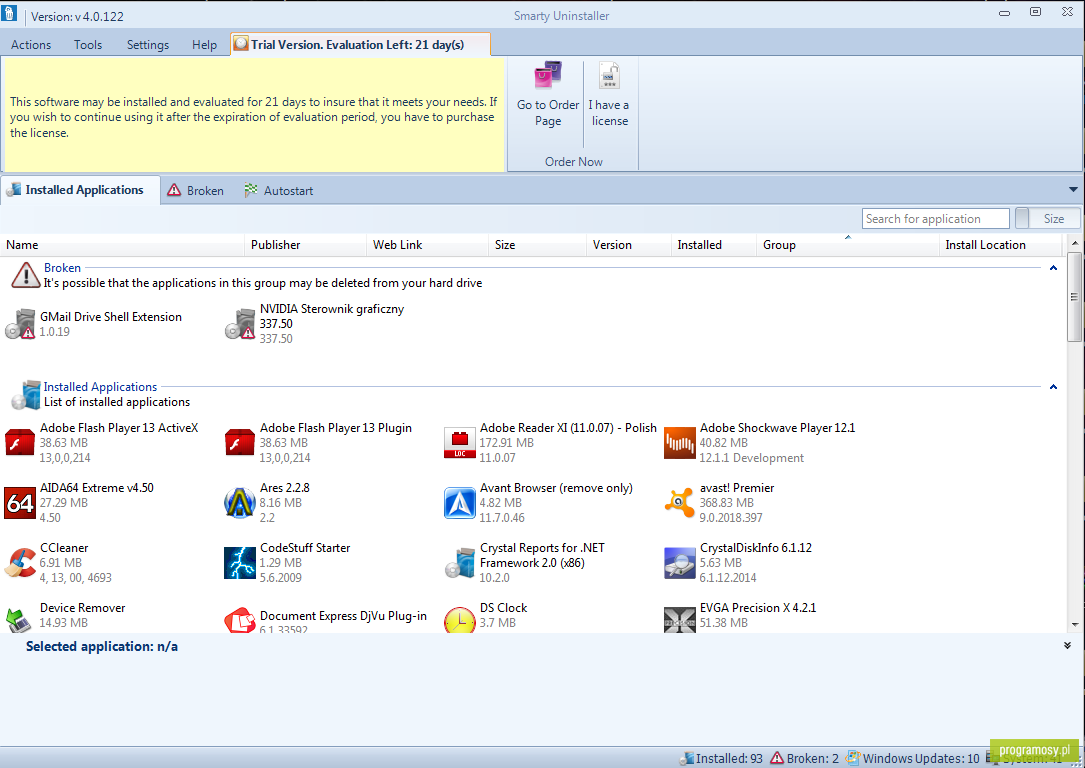Open the Tools menu

point(88,44)
